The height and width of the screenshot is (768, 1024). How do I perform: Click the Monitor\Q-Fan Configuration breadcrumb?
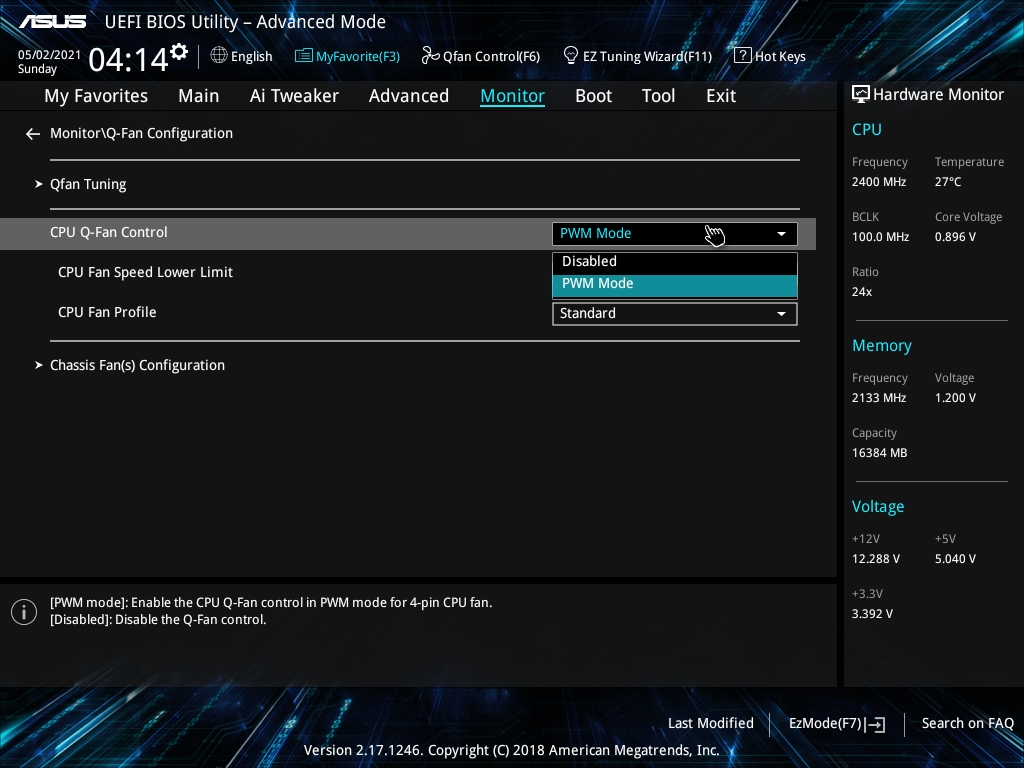pos(141,133)
